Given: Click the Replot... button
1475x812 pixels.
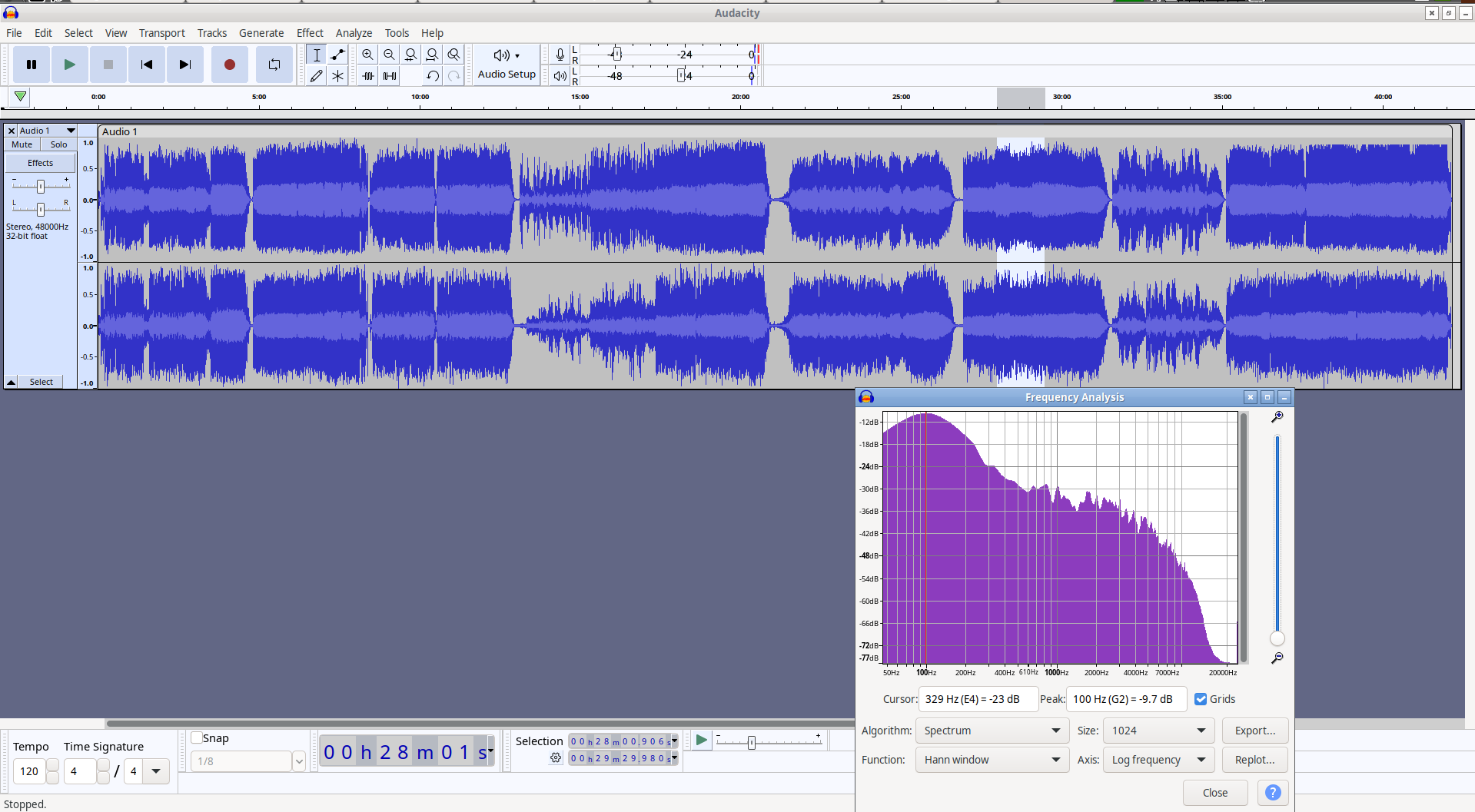Looking at the screenshot, I should tap(1254, 760).
